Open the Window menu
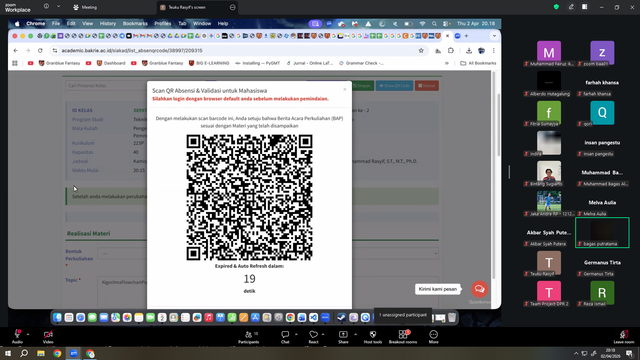 pos(202,24)
